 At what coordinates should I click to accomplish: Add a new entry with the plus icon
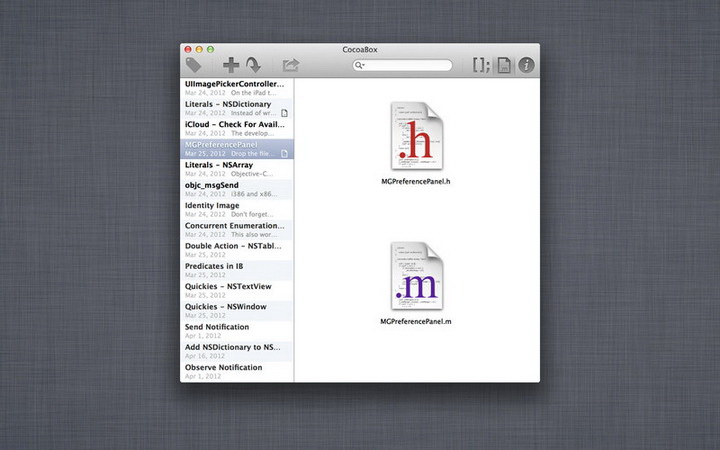pyautogui.click(x=231, y=65)
